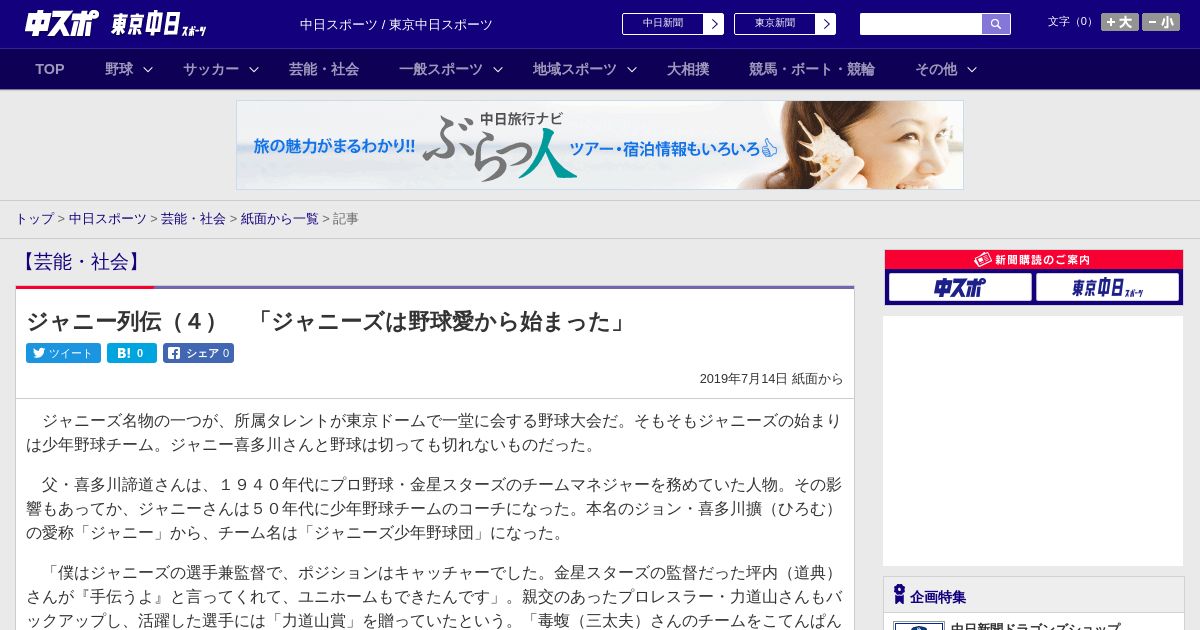Bookmark article with Hatena B! button
This screenshot has width=1200, height=630.
pyautogui.click(x=132, y=353)
